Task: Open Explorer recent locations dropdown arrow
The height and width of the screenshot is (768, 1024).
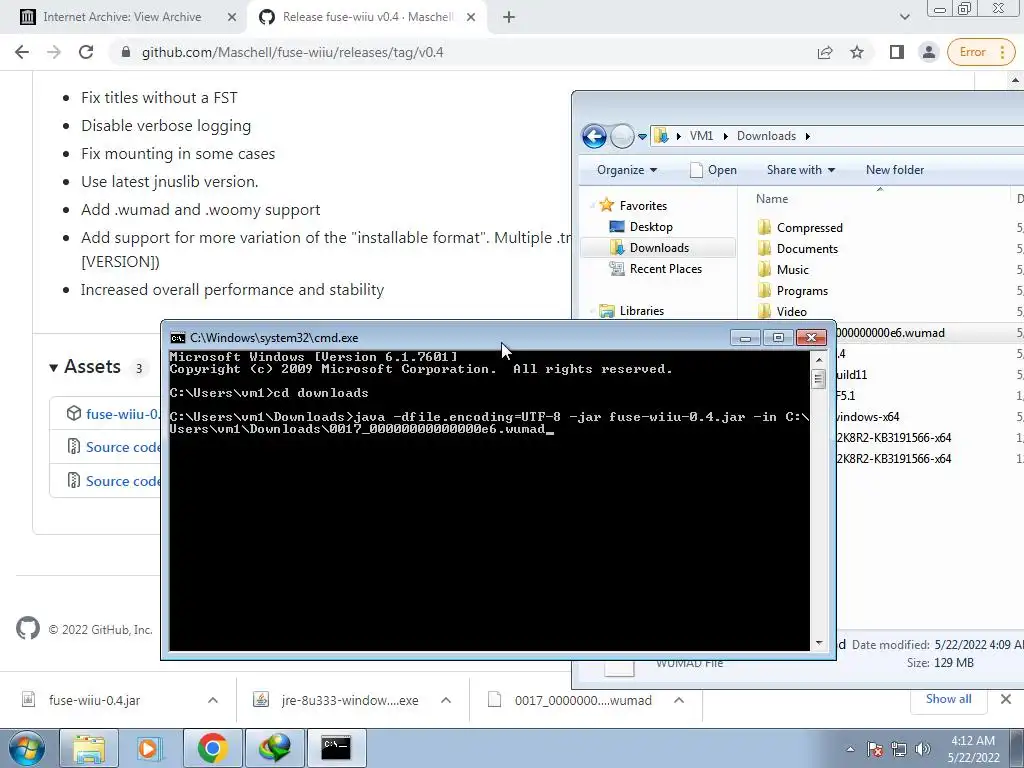Action: click(x=642, y=136)
